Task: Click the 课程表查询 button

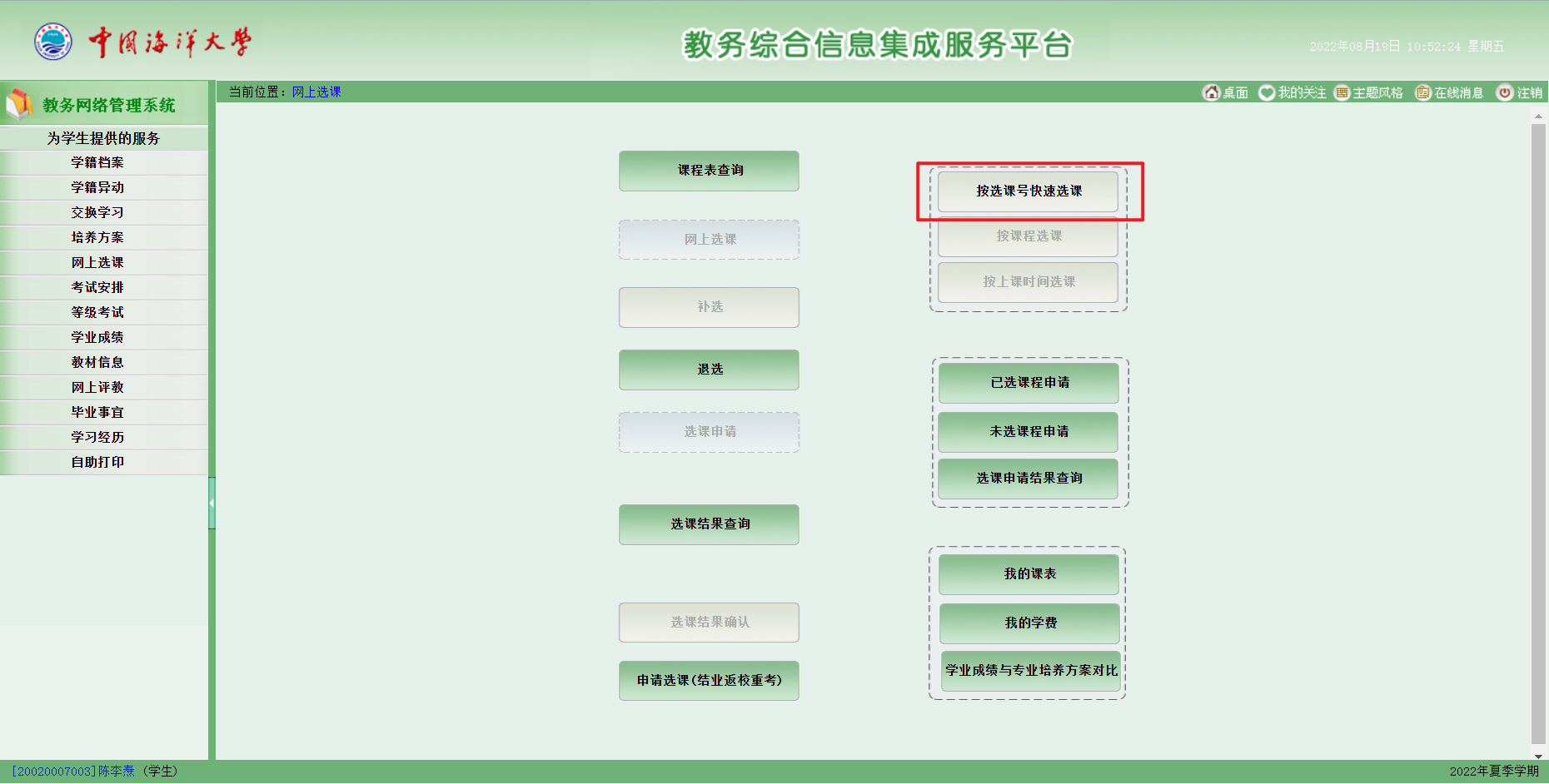Action: click(x=709, y=171)
